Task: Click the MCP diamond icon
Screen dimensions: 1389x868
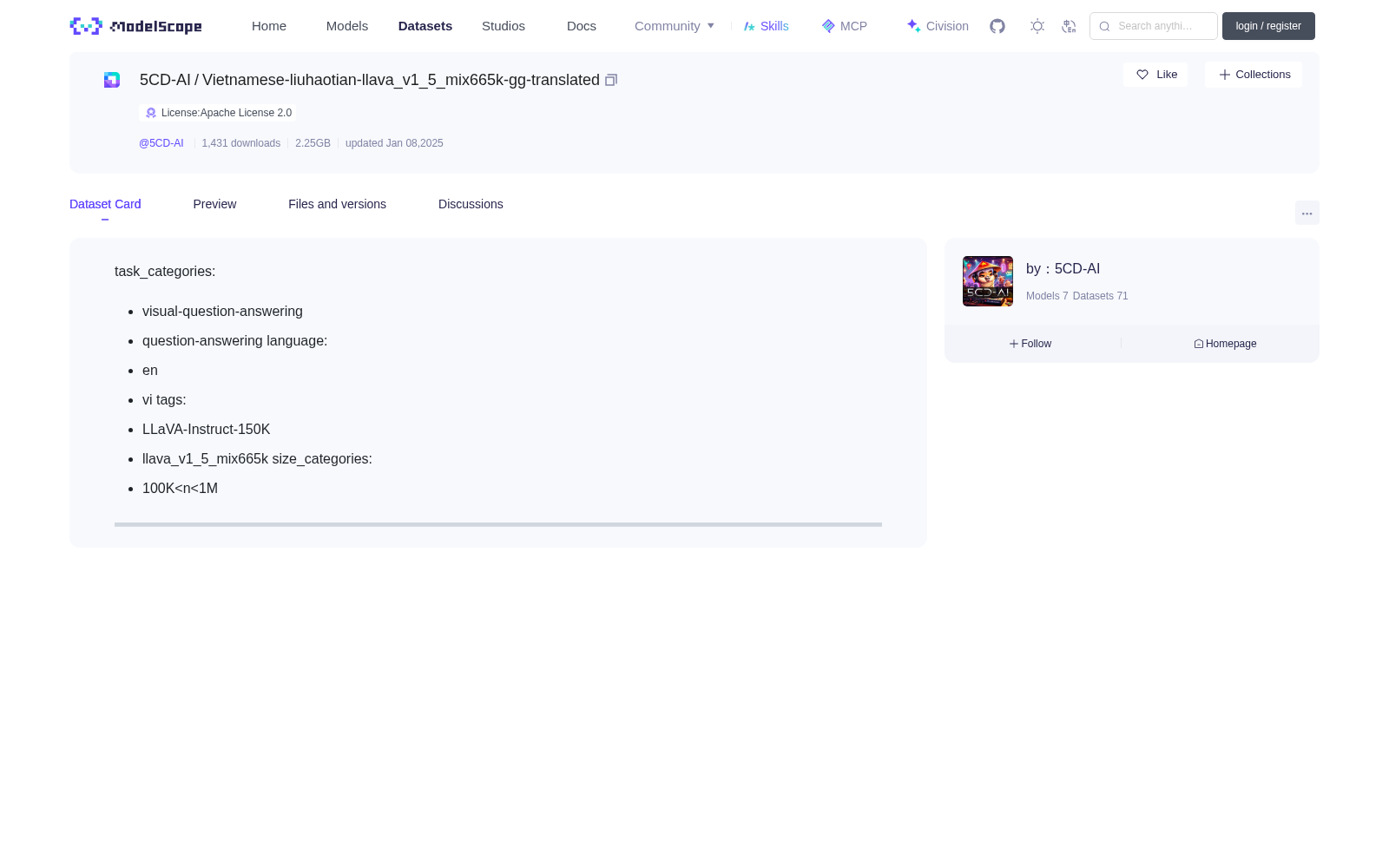Action: 828,26
